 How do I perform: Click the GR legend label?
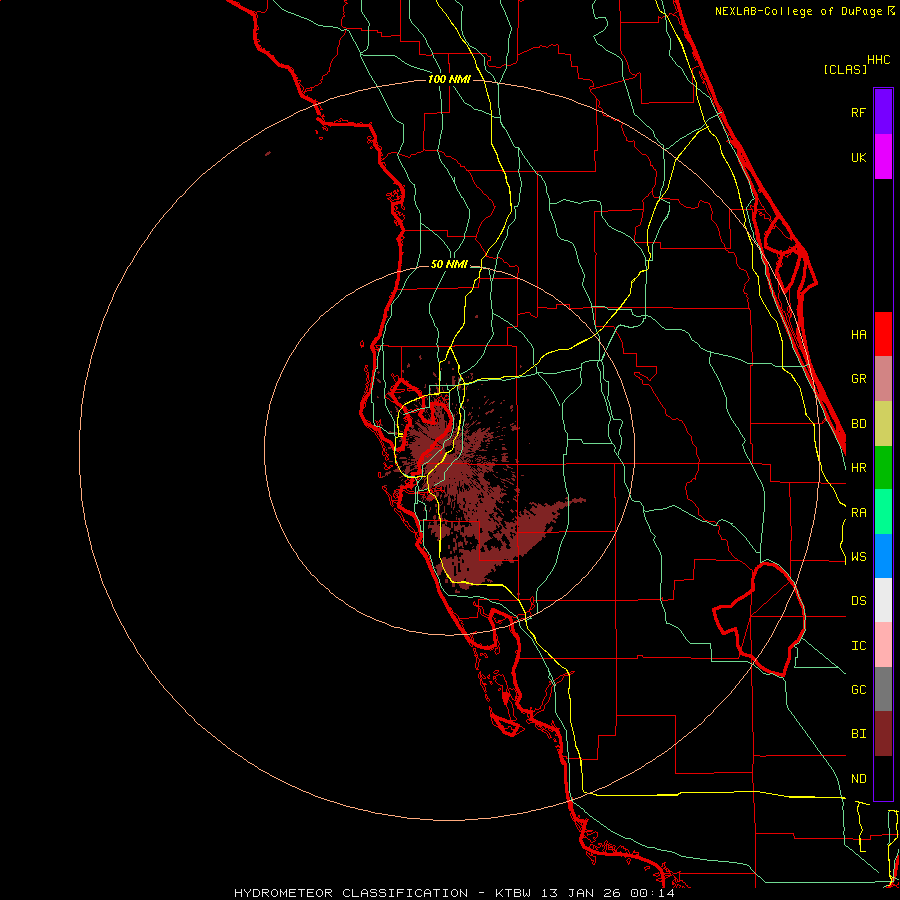pyautogui.click(x=858, y=379)
